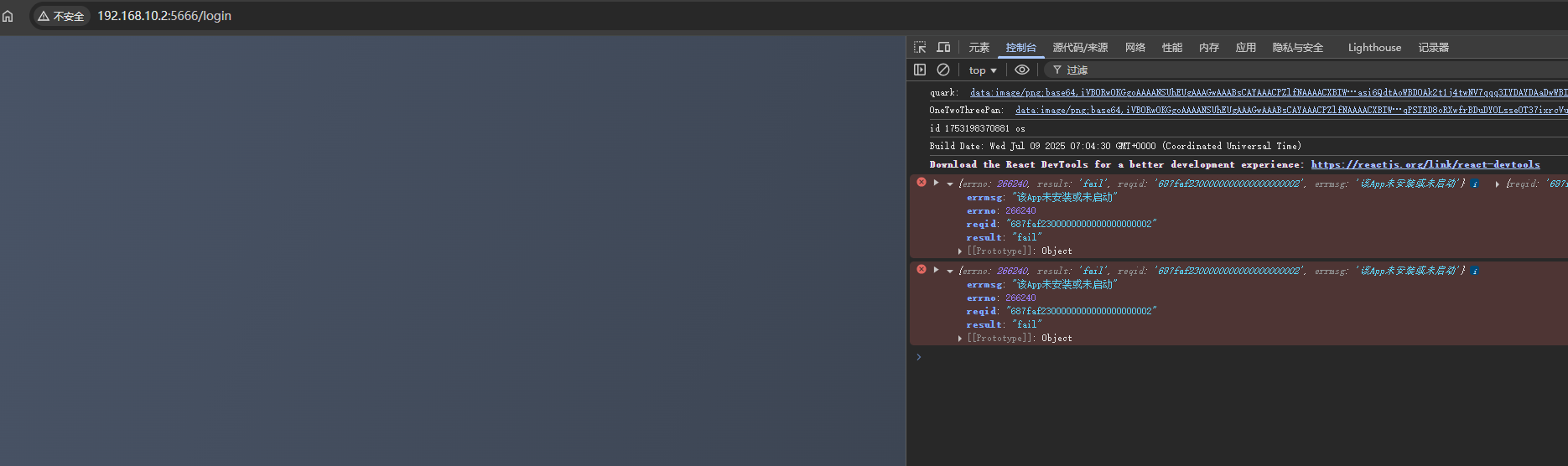The image size is (1568, 466).
Task: Open the OneTwoThreePan data:image base64 link
Action: pos(1291,110)
